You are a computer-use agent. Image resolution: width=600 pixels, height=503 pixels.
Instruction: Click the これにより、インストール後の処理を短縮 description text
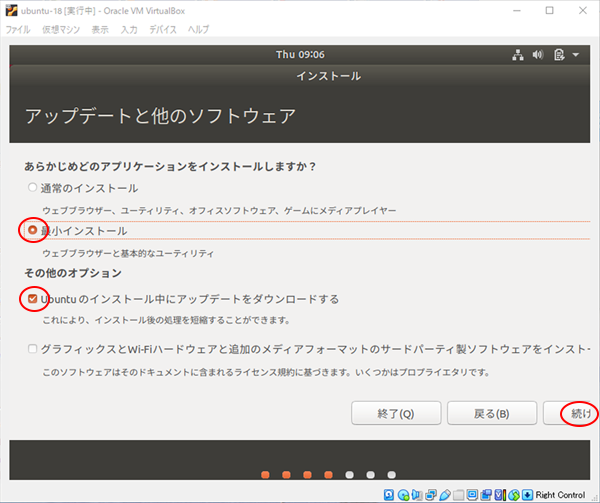coord(166,320)
